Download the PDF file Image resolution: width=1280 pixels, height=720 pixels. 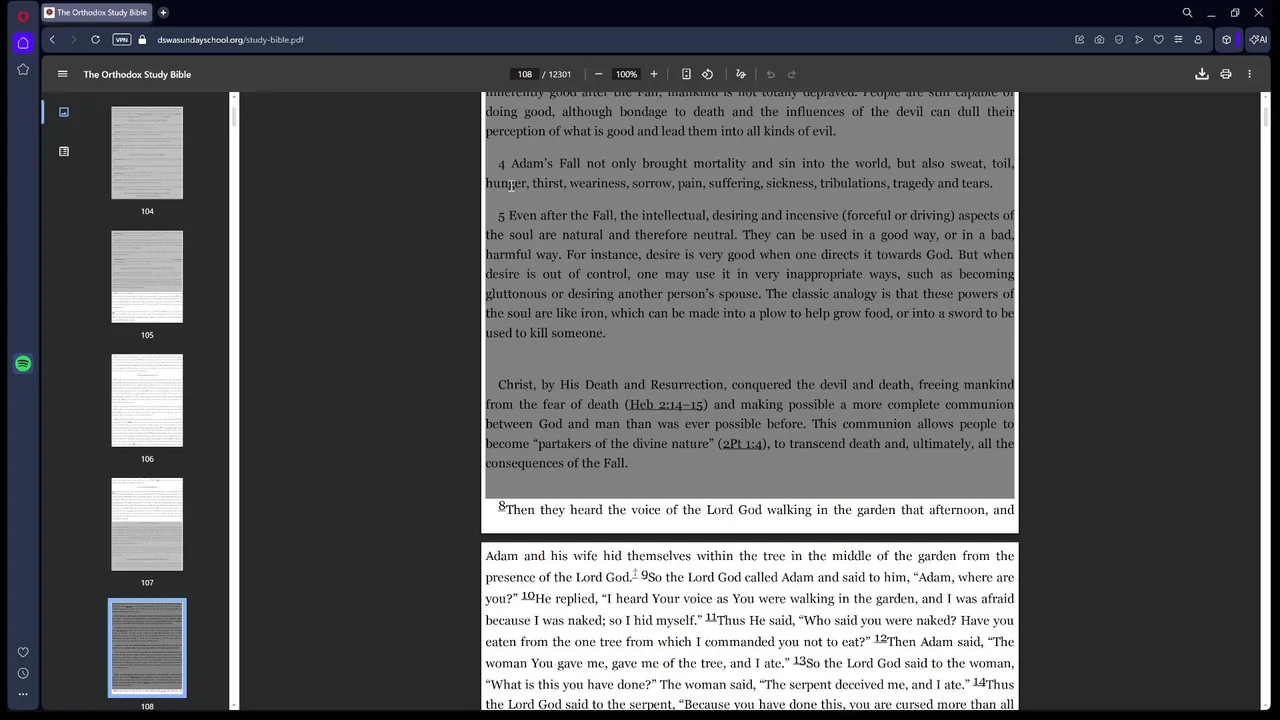[x=1202, y=74]
